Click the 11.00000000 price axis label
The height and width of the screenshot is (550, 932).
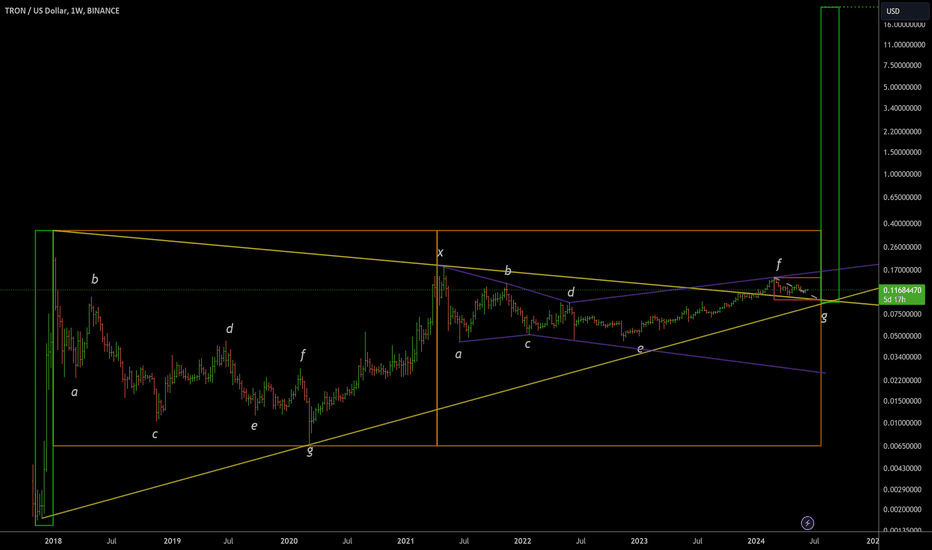coord(904,45)
